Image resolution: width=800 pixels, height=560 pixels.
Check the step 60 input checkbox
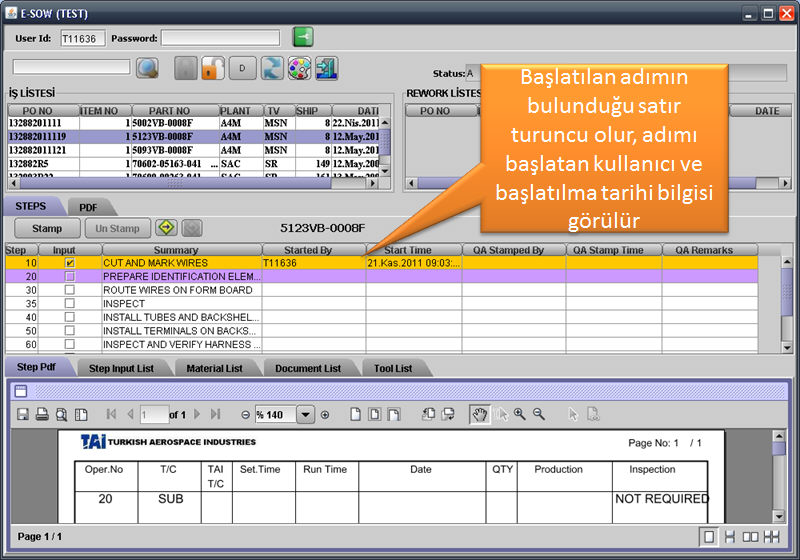click(x=69, y=344)
